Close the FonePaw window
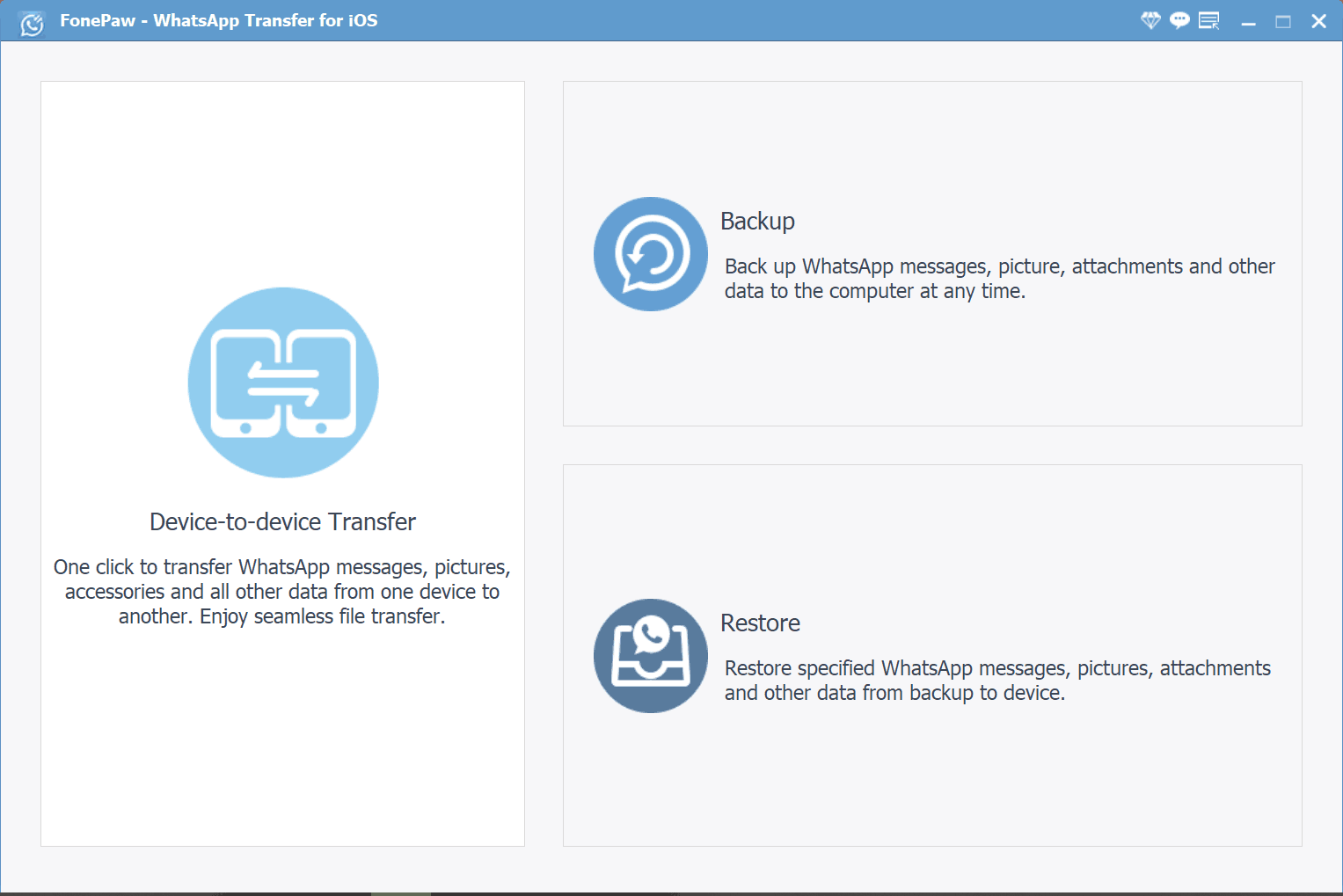 pos(1318,21)
